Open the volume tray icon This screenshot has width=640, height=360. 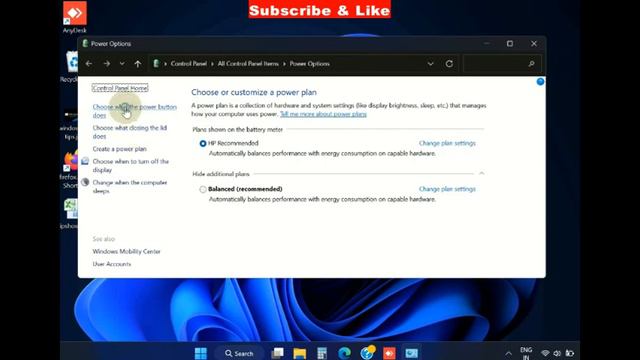[x=557, y=353]
